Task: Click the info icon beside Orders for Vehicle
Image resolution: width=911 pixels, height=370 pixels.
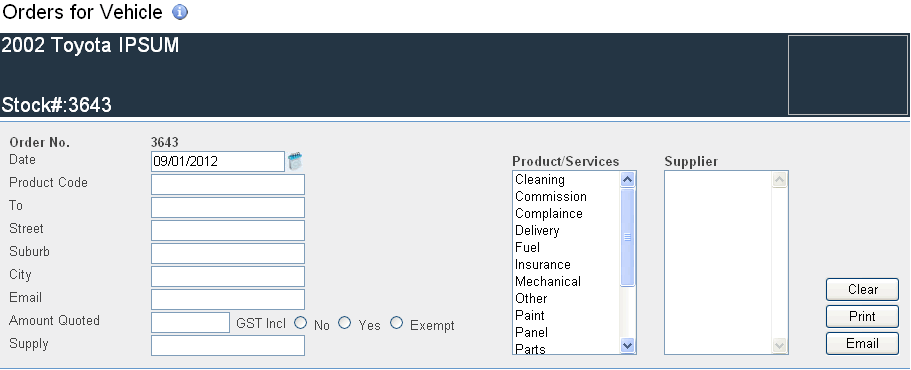Action: point(180,12)
